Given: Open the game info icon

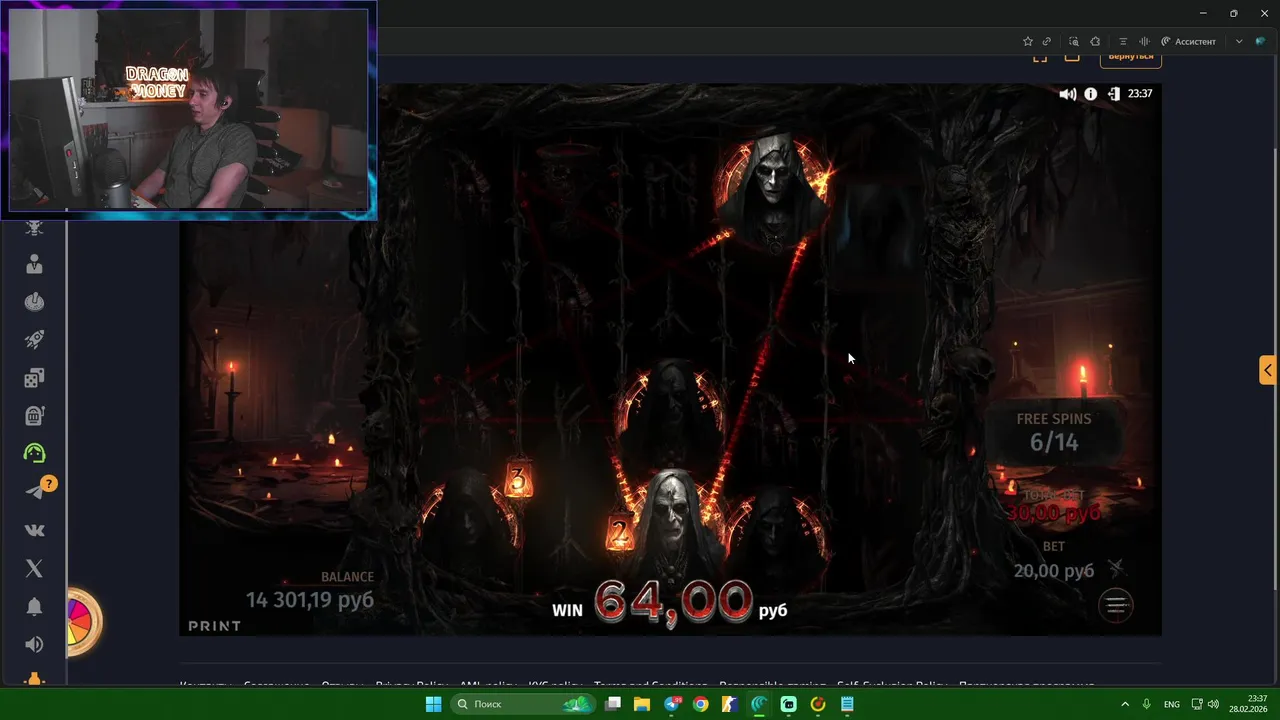Looking at the screenshot, I should point(1091,94).
